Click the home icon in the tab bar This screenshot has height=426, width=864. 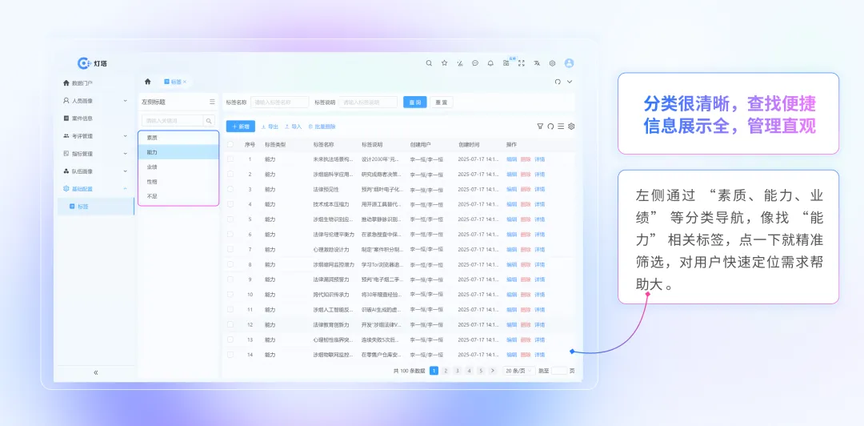[x=148, y=82]
